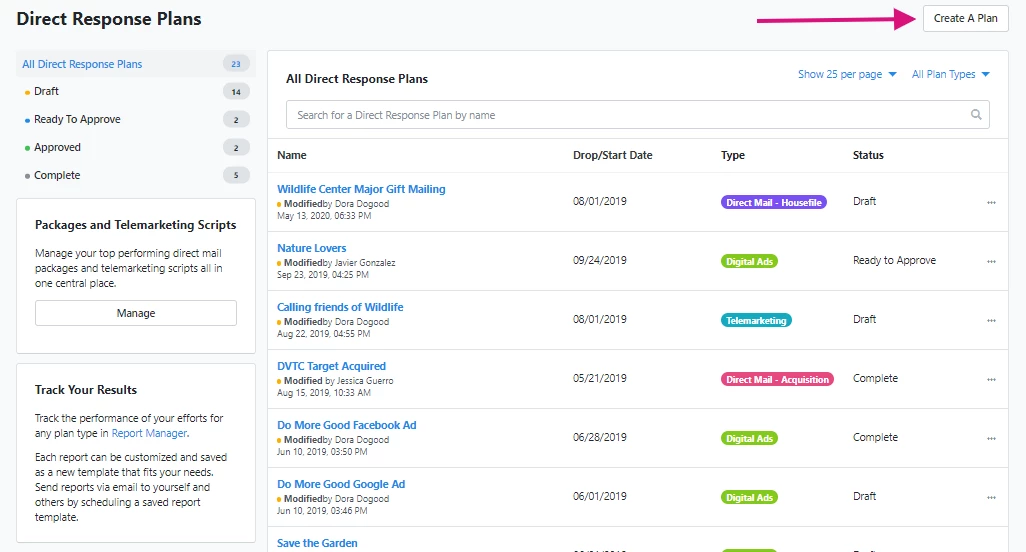Click the Manage packages button
Screen dimensions: 1026x552
tap(135, 313)
